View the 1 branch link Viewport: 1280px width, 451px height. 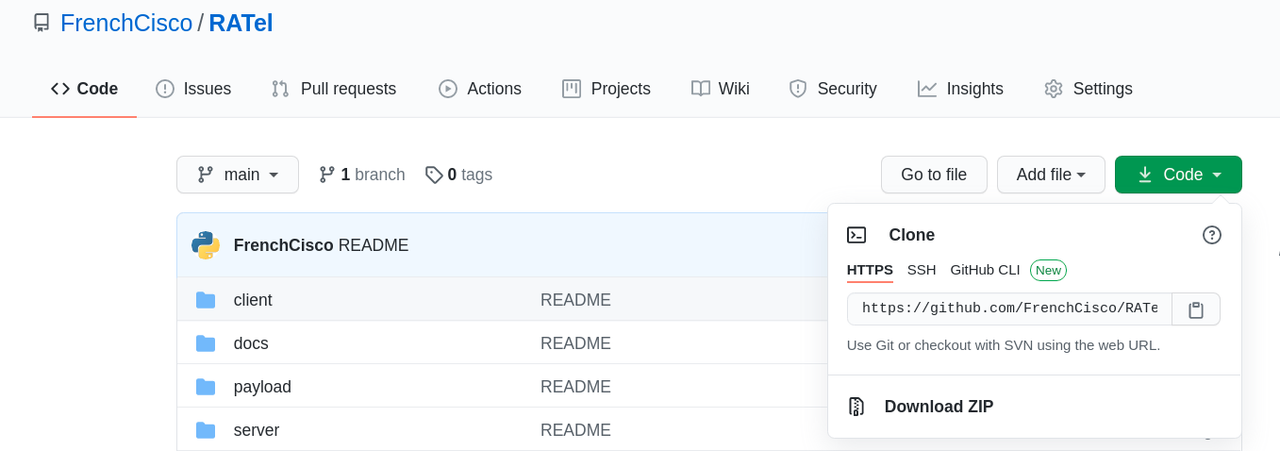pos(362,175)
